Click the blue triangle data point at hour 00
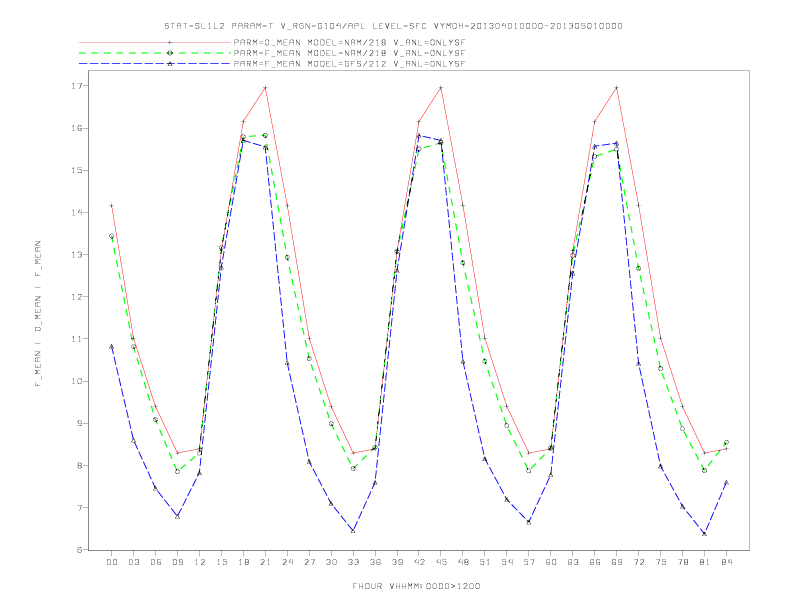Viewport: 792px width, 612px height. 112,346
